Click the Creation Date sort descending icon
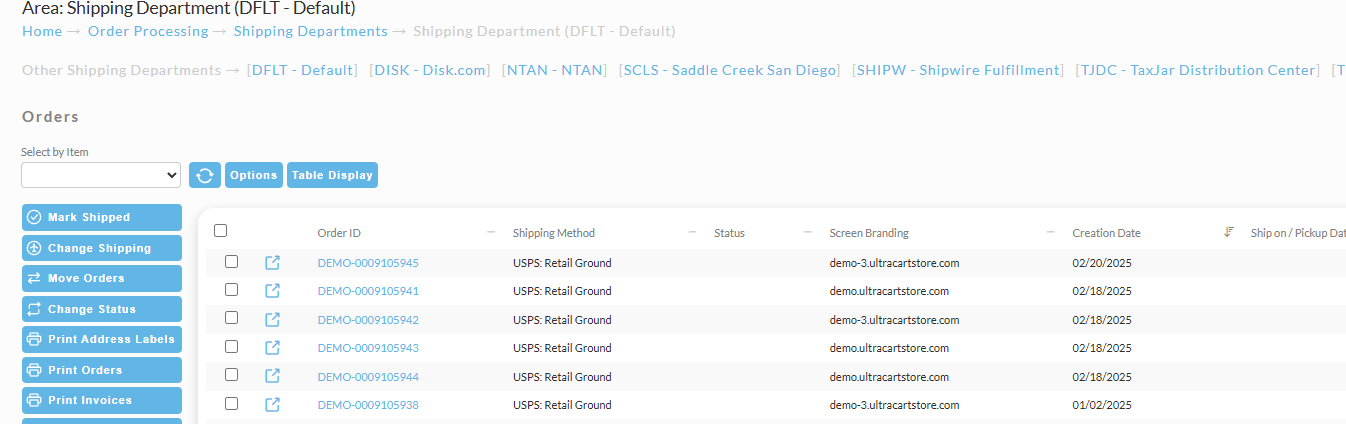This screenshot has height=424, width=1346. point(1229,233)
